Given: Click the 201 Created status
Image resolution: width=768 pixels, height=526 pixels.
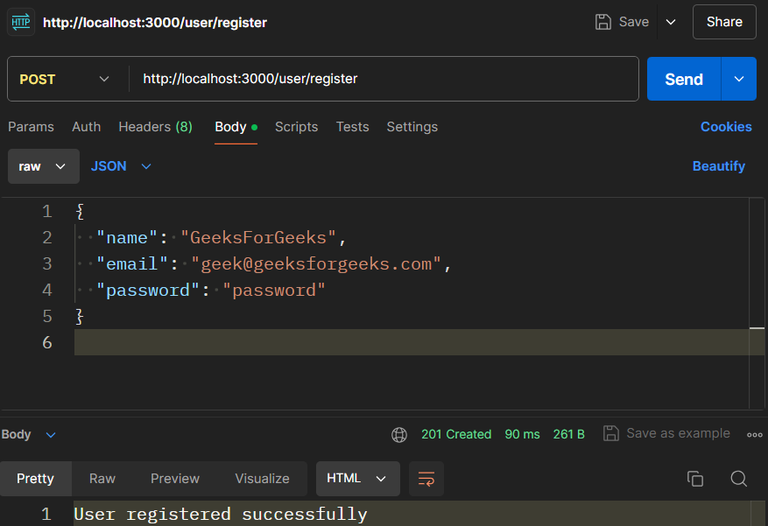Looking at the screenshot, I should point(456,434).
